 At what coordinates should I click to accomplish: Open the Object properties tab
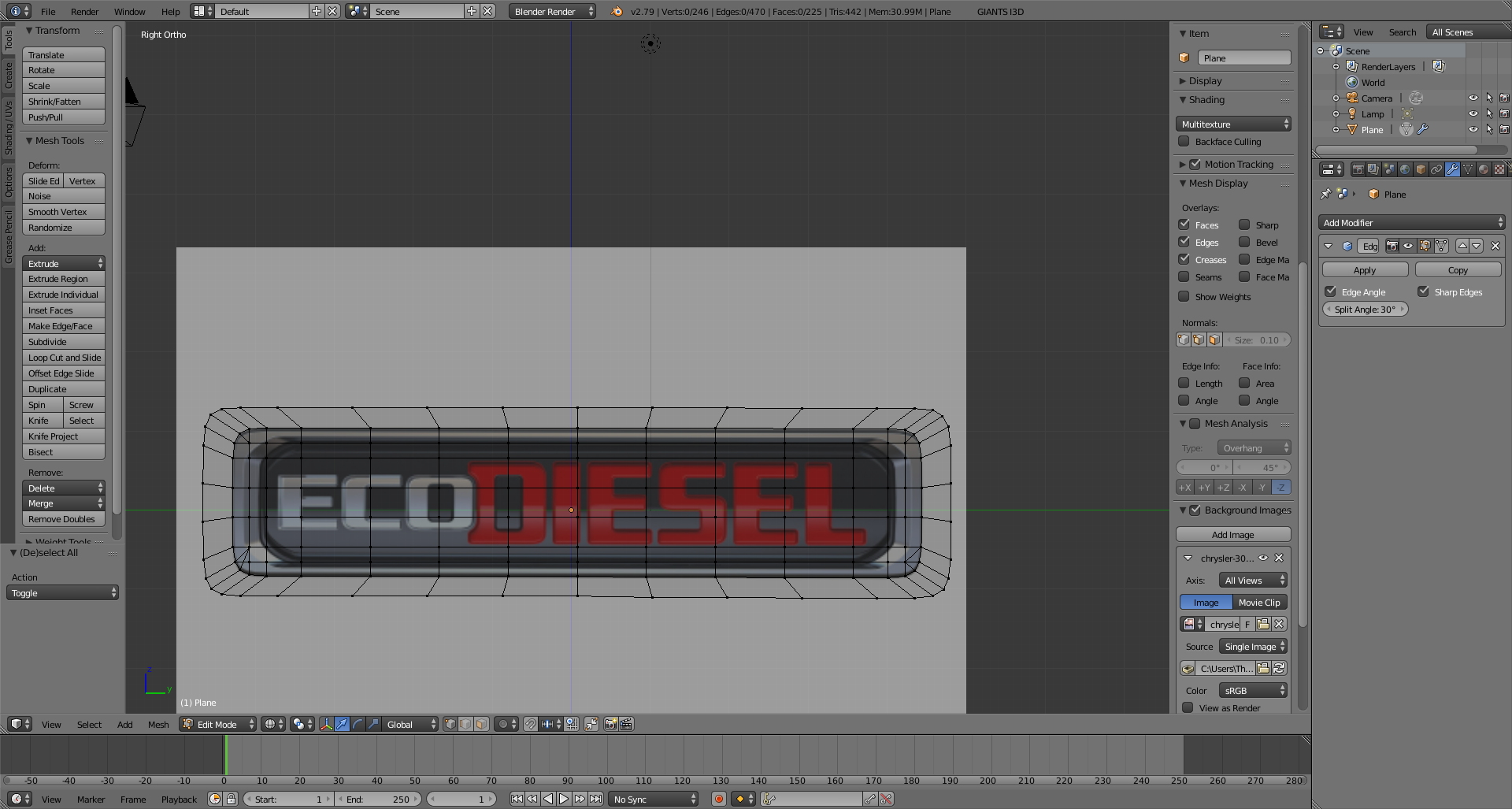[1421, 169]
